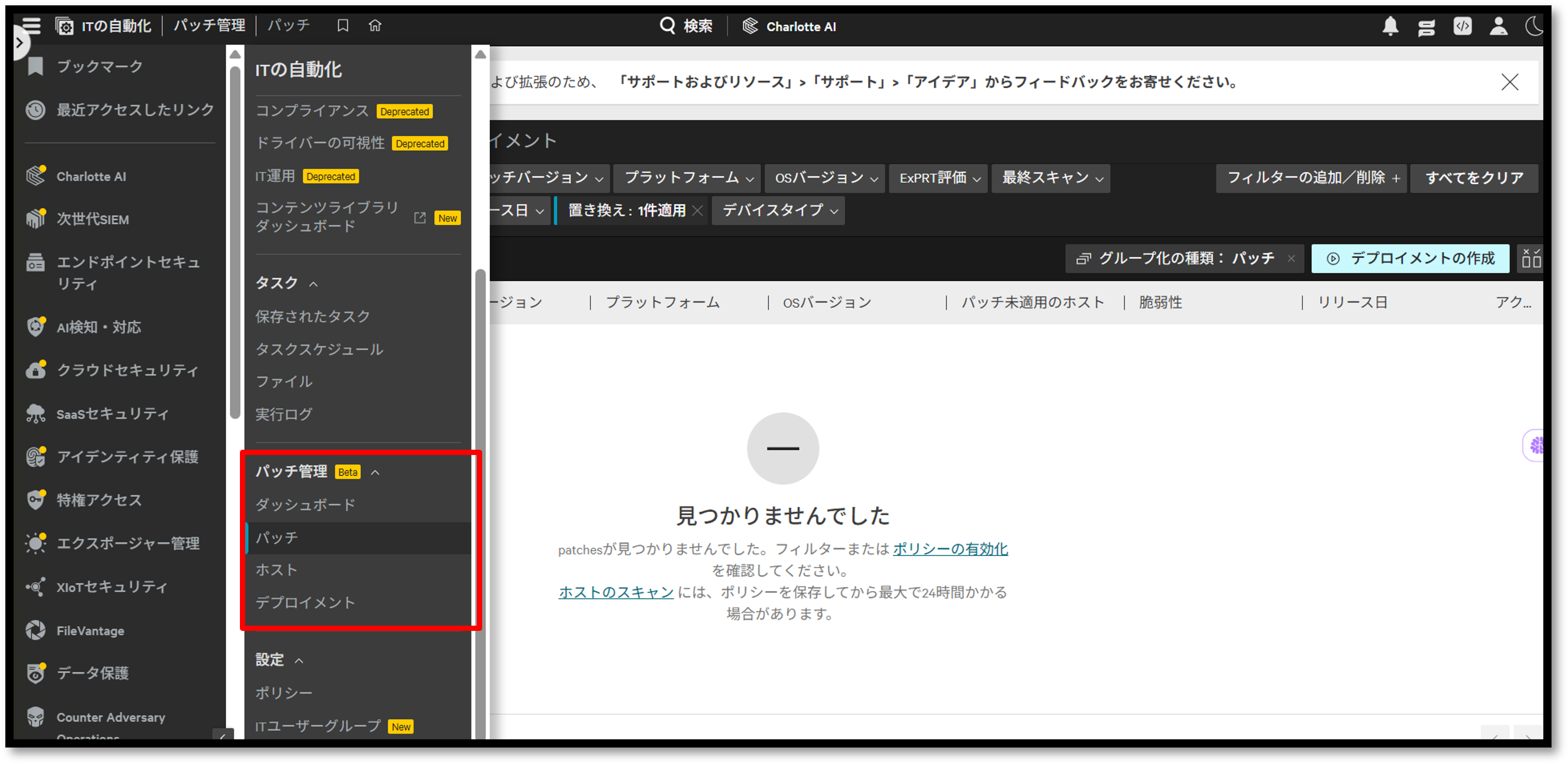Open 最近アクセスしたリンク in the sidebar
Image resolution: width=1568 pixels, height=764 pixels.
120,110
